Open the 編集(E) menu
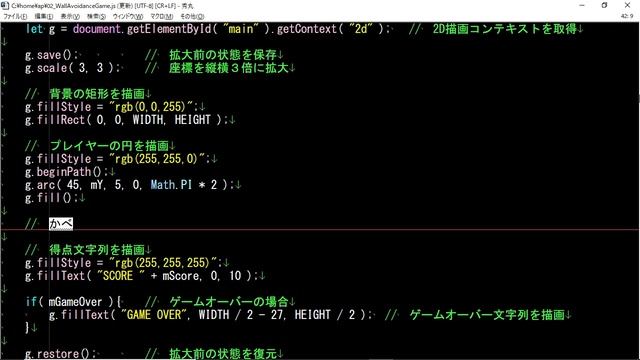Viewport: 640px width, 360px height. click(43, 16)
